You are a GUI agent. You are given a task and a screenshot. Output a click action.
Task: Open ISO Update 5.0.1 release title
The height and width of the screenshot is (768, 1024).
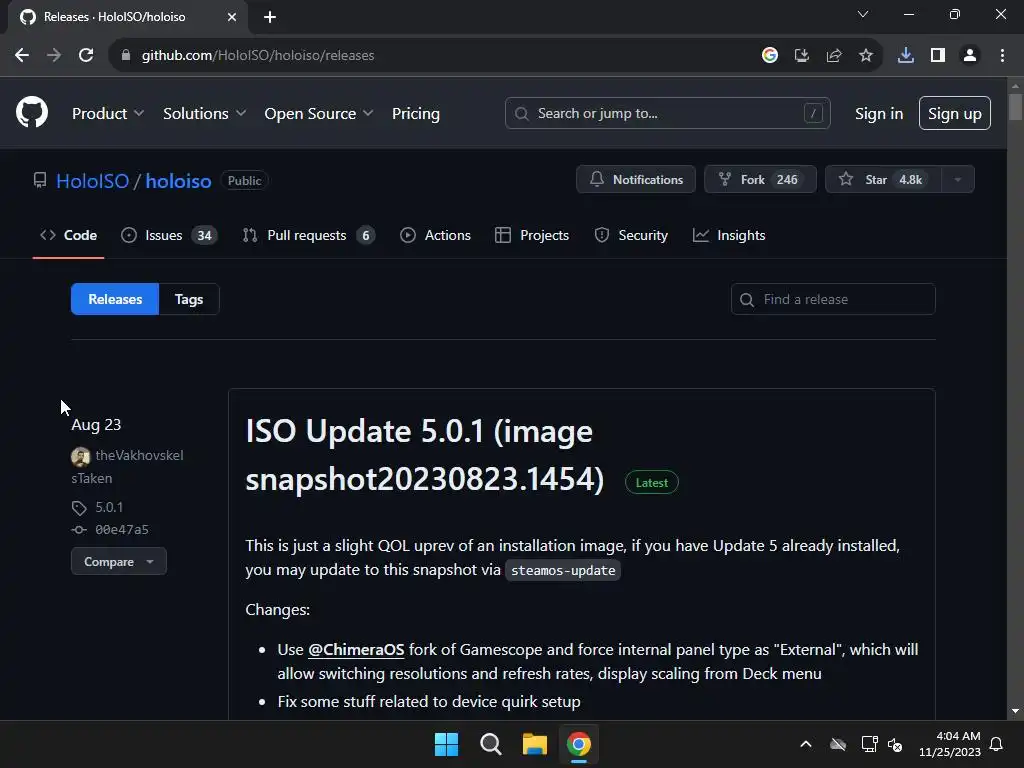pos(424,455)
